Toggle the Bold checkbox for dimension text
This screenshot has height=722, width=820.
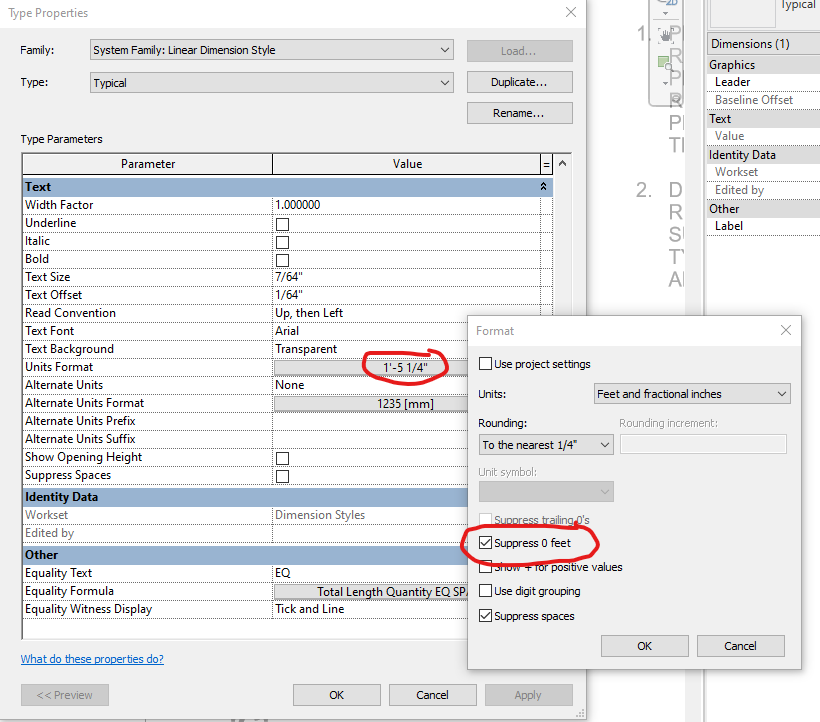tap(282, 258)
